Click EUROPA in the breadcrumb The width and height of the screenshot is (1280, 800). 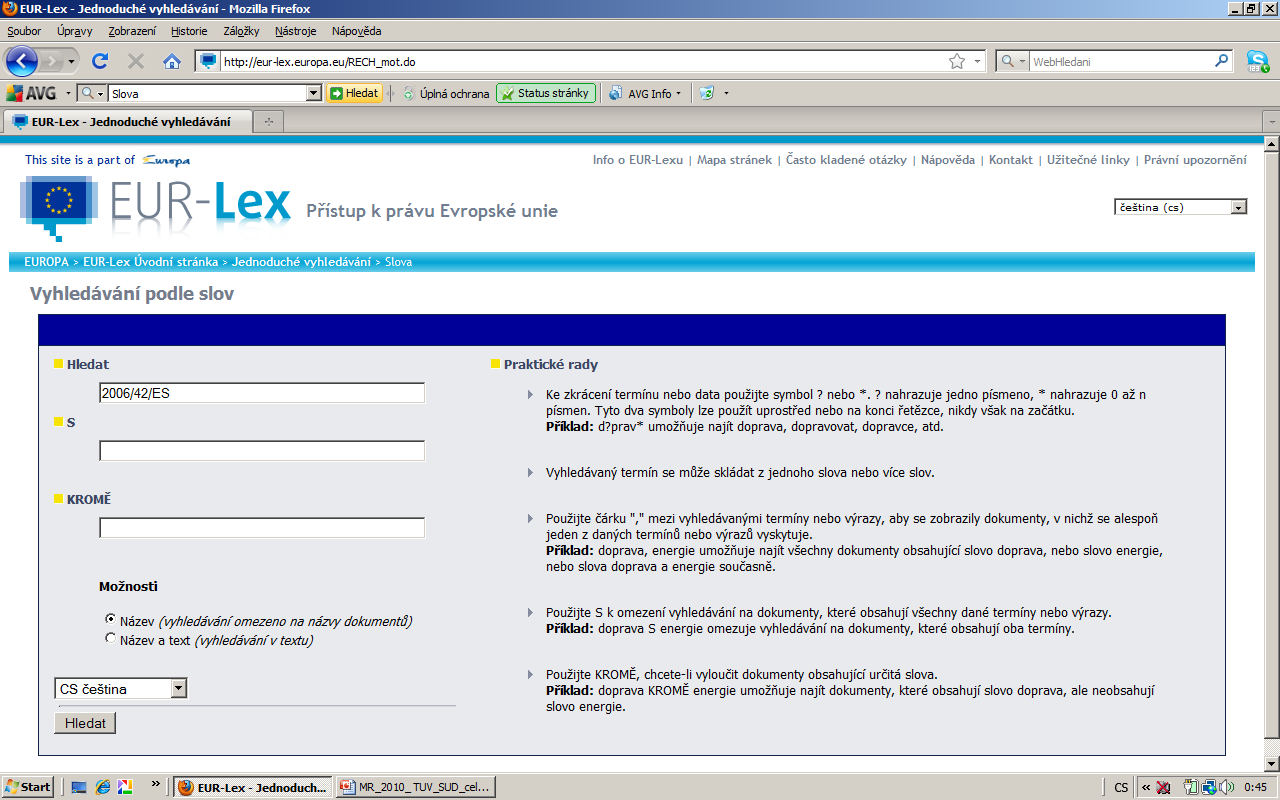coord(46,262)
